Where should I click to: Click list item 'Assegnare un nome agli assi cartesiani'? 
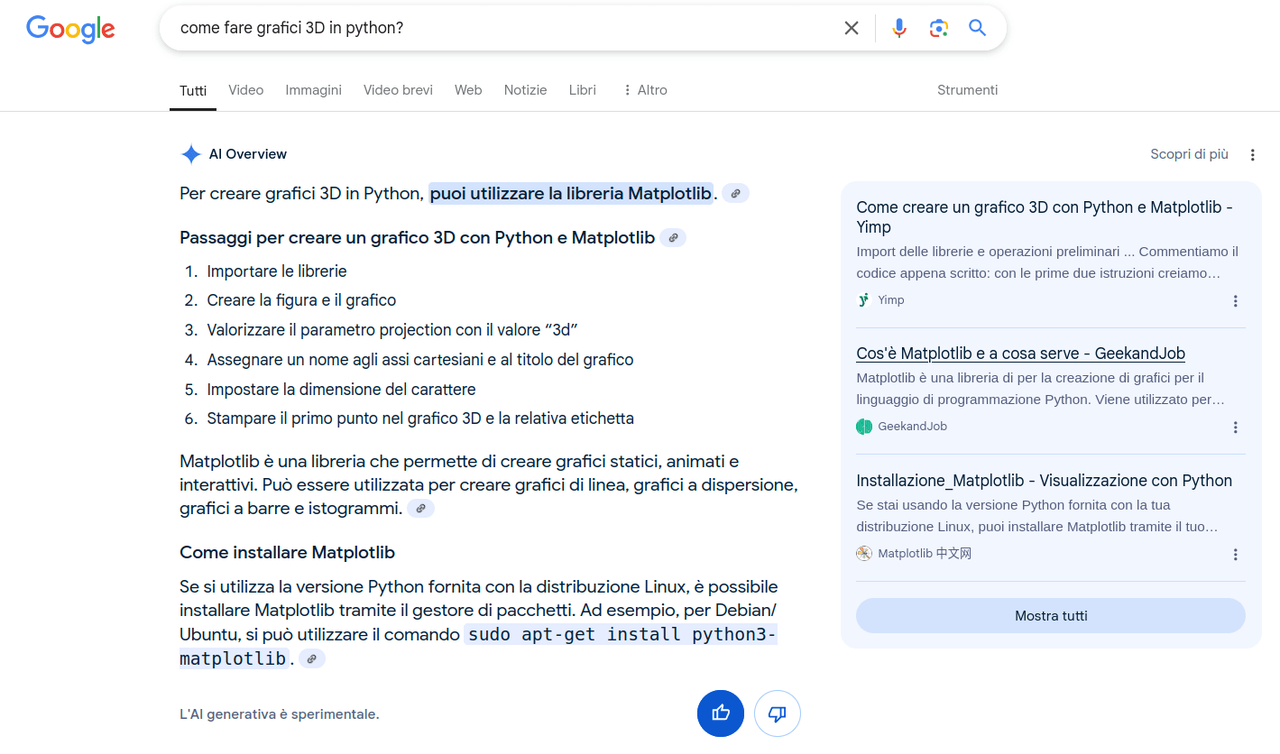(420, 360)
